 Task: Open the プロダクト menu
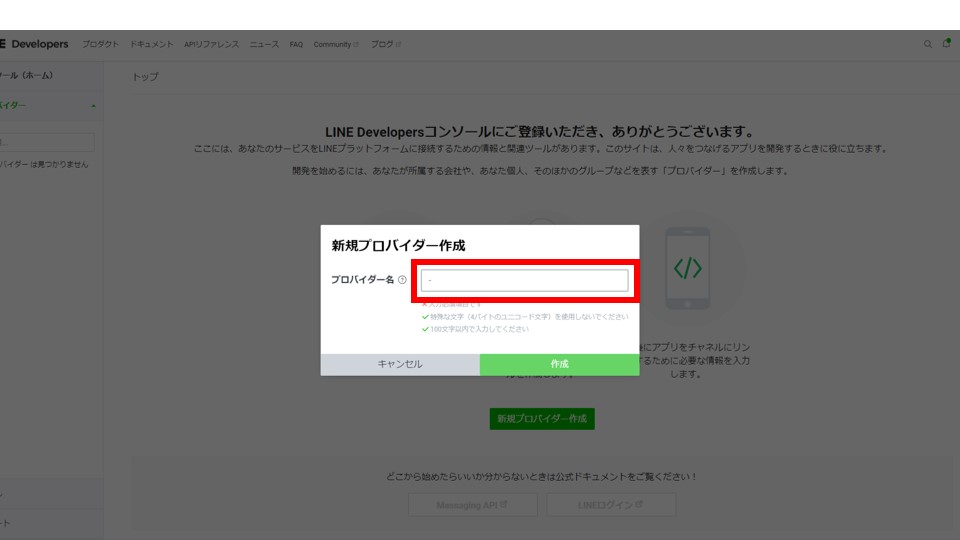(x=100, y=44)
